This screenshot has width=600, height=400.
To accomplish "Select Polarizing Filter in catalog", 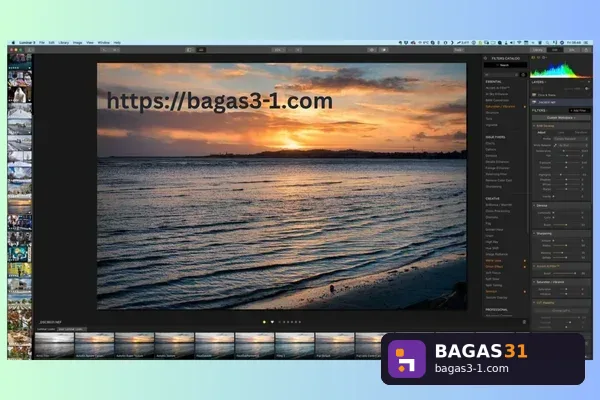I will click(x=496, y=174).
